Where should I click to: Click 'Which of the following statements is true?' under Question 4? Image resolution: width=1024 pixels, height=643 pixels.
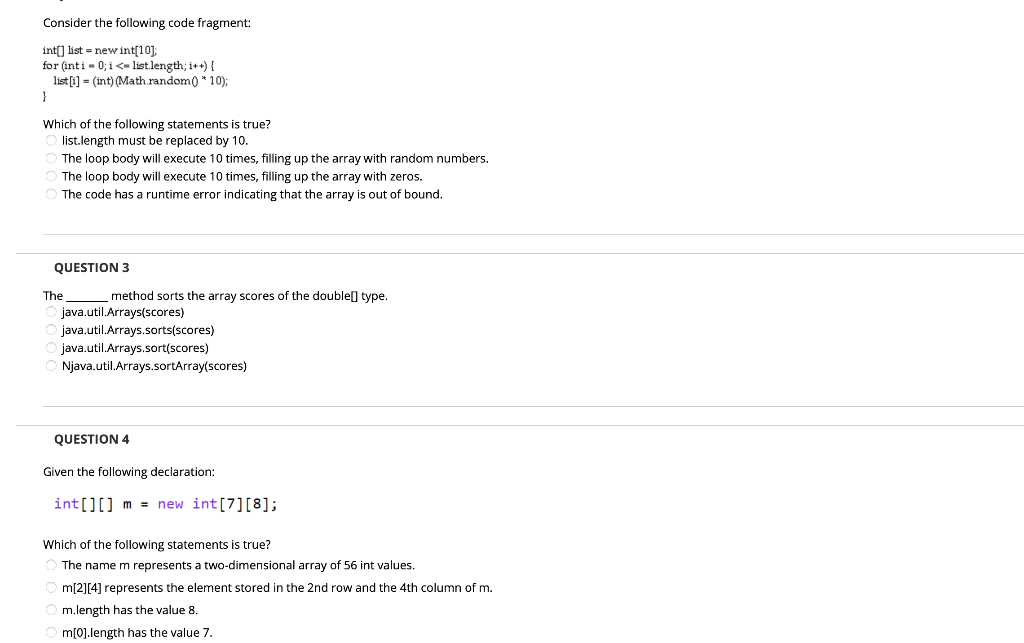point(156,544)
